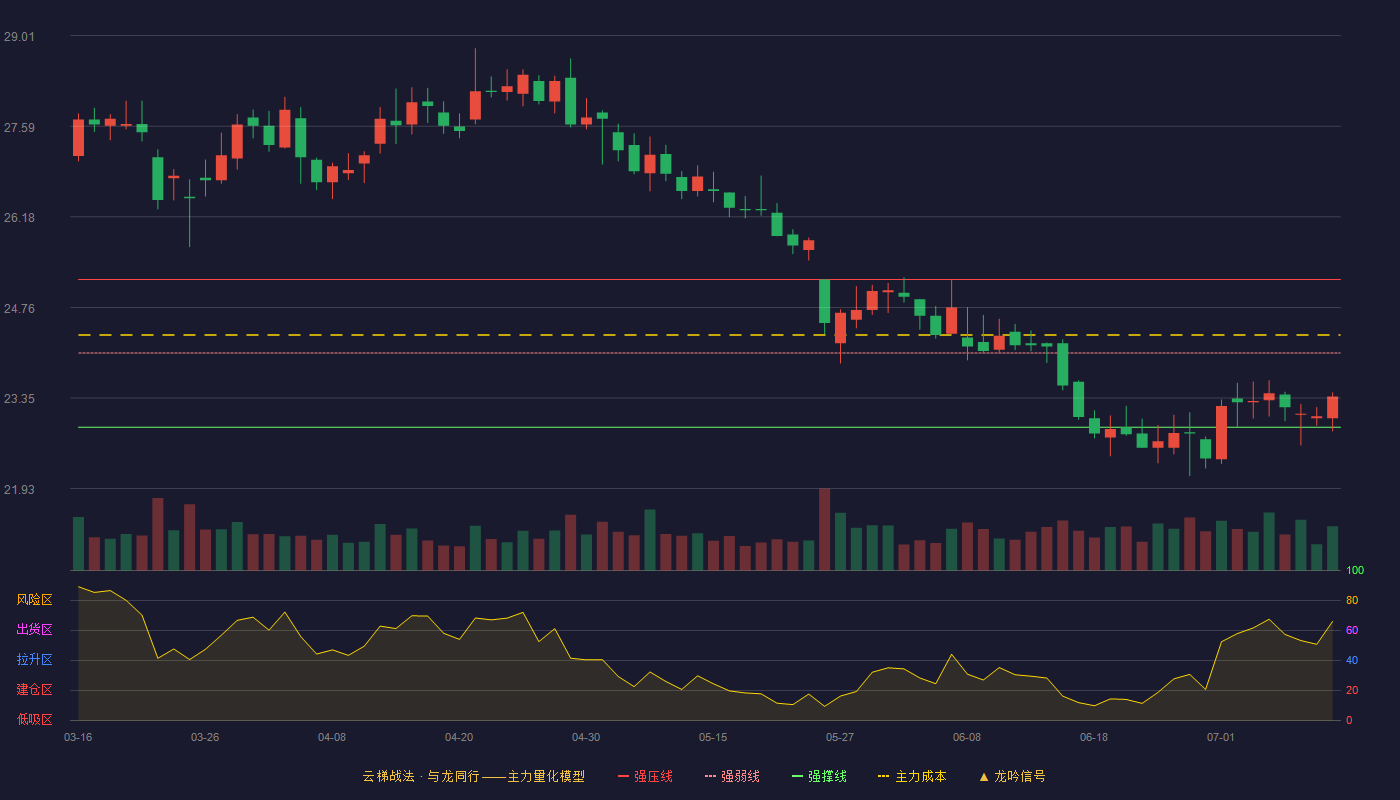The width and height of the screenshot is (1400, 800).
Task: Click the 100 indicator scale label
Action: pos(1355,570)
